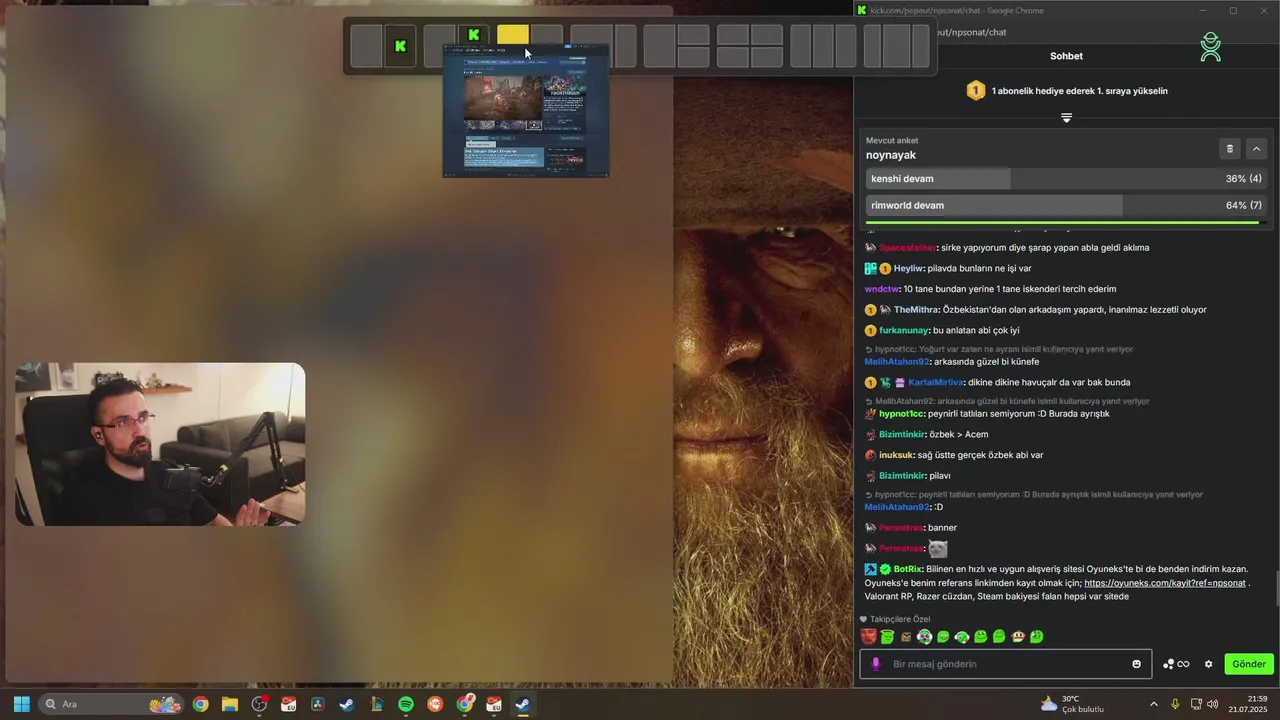This screenshot has height=720, width=1280.
Task: Send message with Gönder button
Action: click(x=1248, y=664)
